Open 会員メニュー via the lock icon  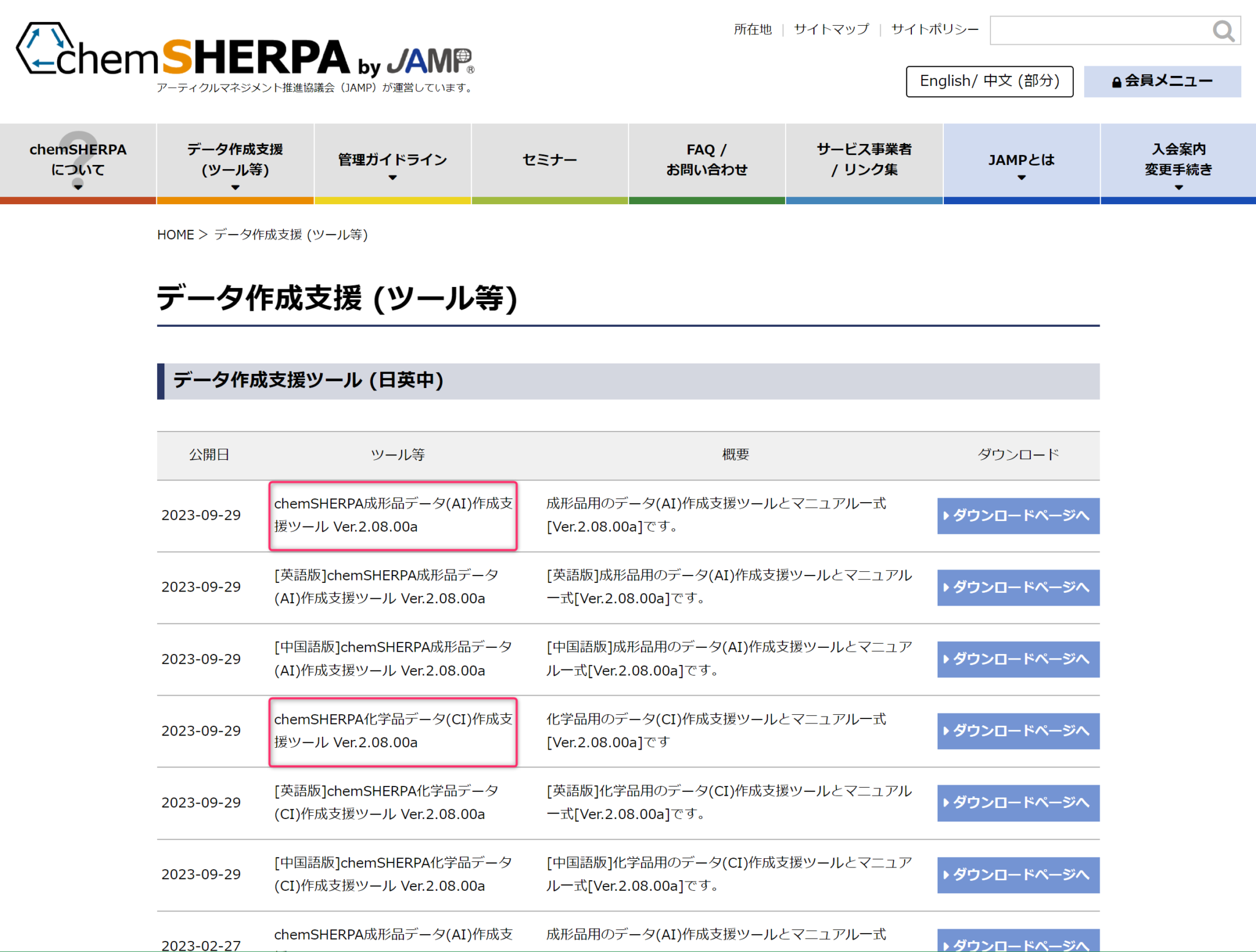coord(1162,81)
